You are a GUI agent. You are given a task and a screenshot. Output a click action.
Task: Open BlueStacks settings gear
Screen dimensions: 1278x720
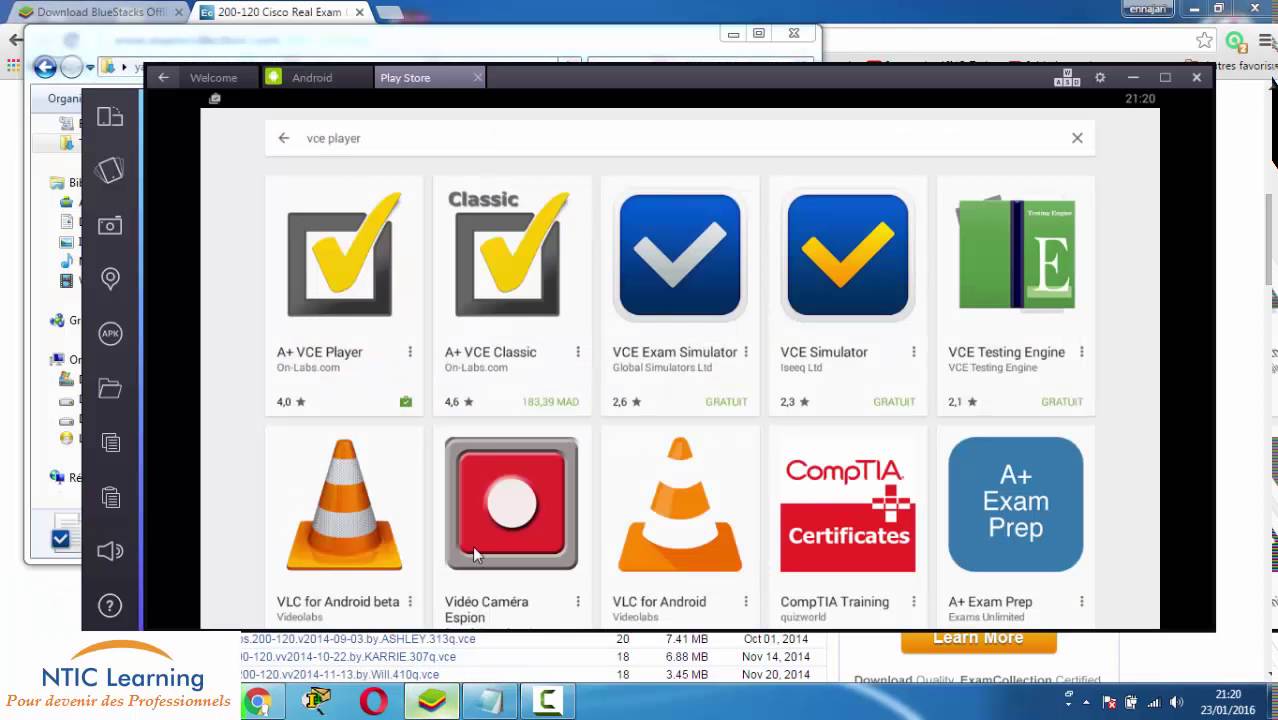[x=1100, y=77]
